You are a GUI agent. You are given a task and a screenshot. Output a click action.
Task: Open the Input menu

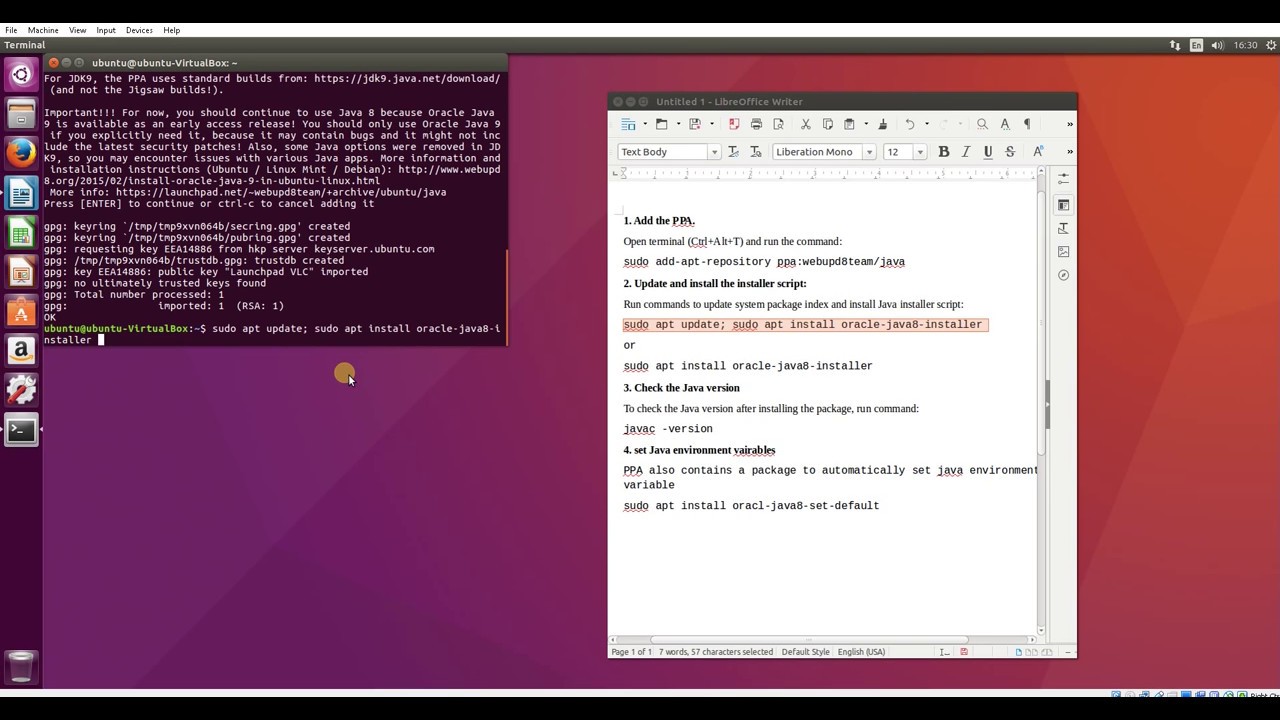tap(106, 31)
